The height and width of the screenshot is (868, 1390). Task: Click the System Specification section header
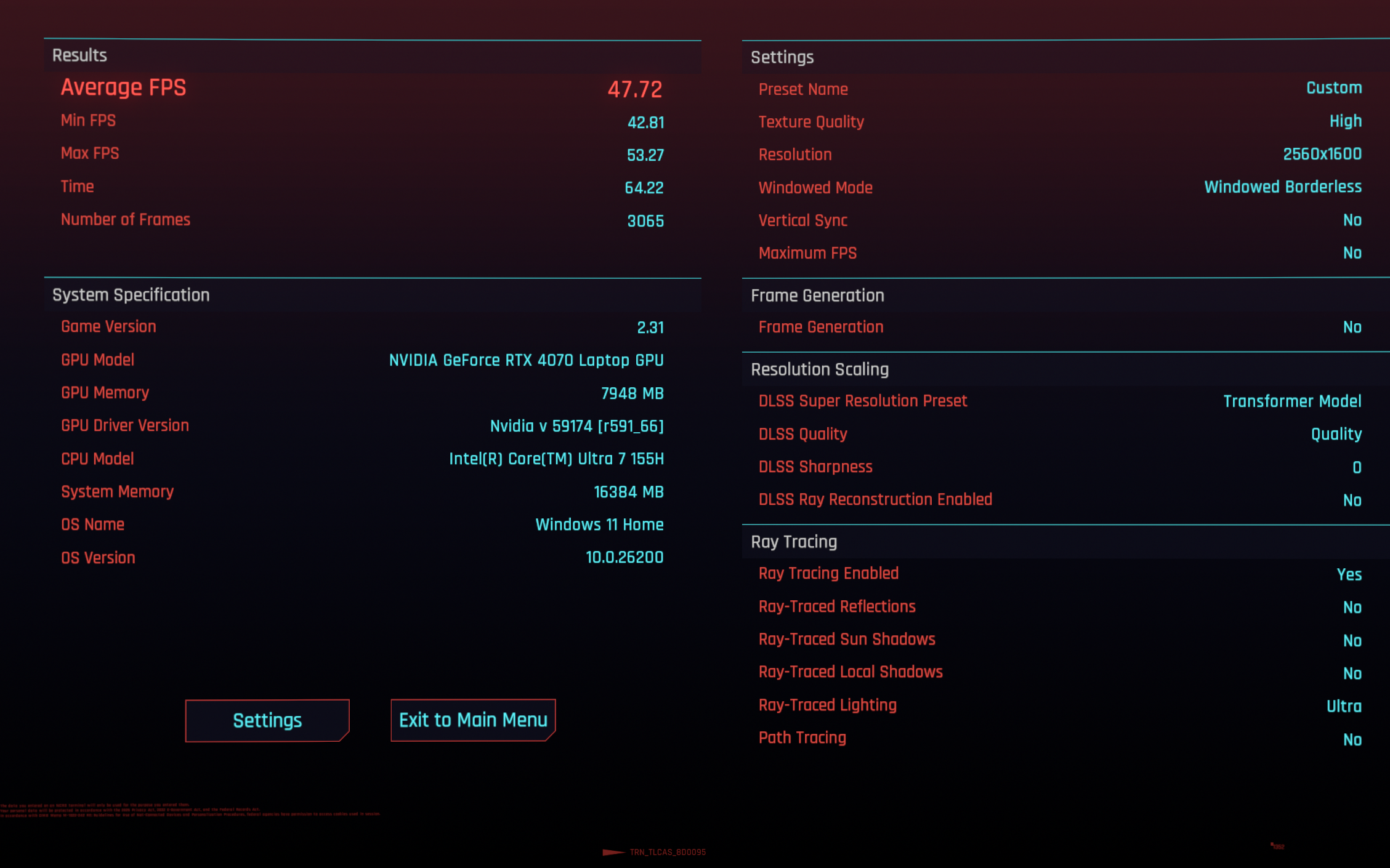tap(131, 295)
